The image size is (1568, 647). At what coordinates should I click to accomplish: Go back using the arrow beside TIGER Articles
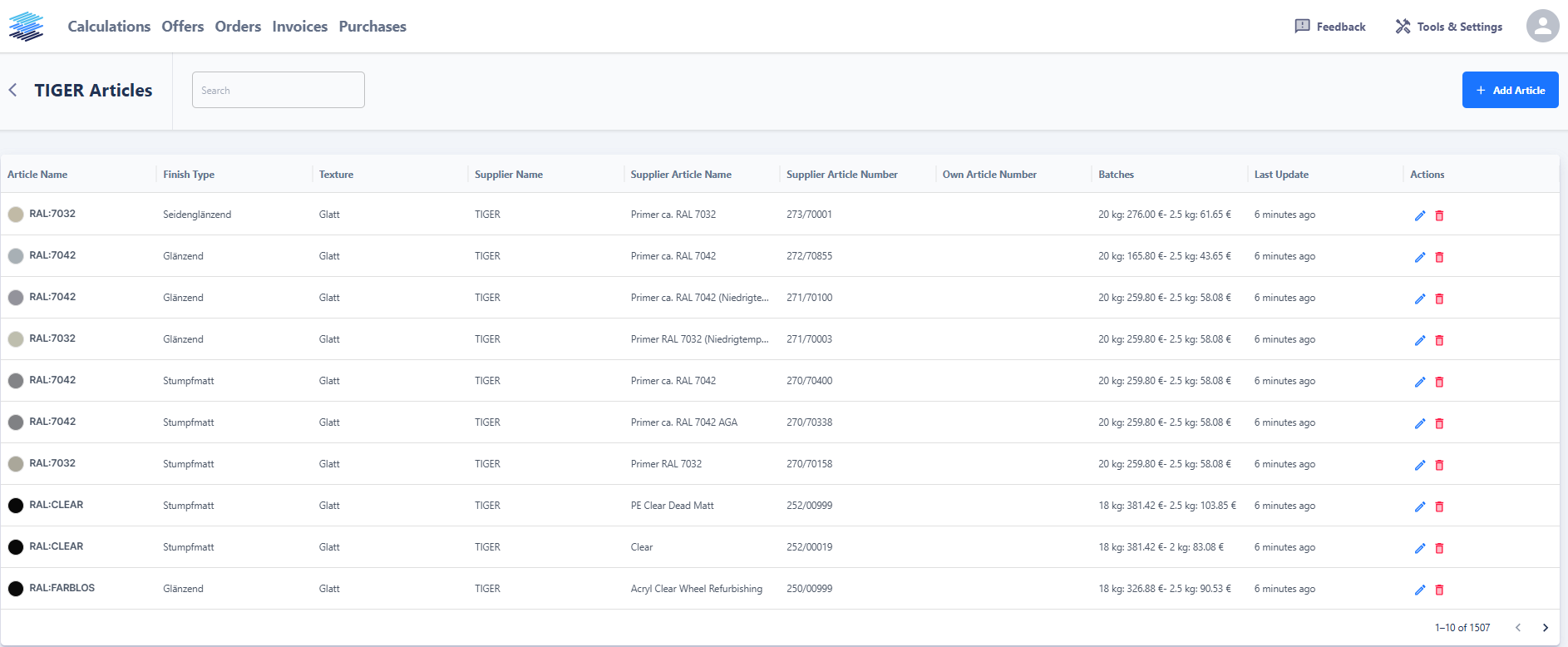[x=13, y=90]
